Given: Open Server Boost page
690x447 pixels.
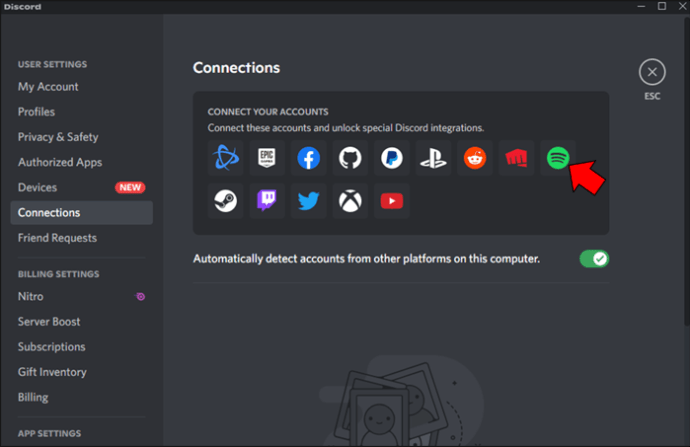Looking at the screenshot, I should coord(82,322).
